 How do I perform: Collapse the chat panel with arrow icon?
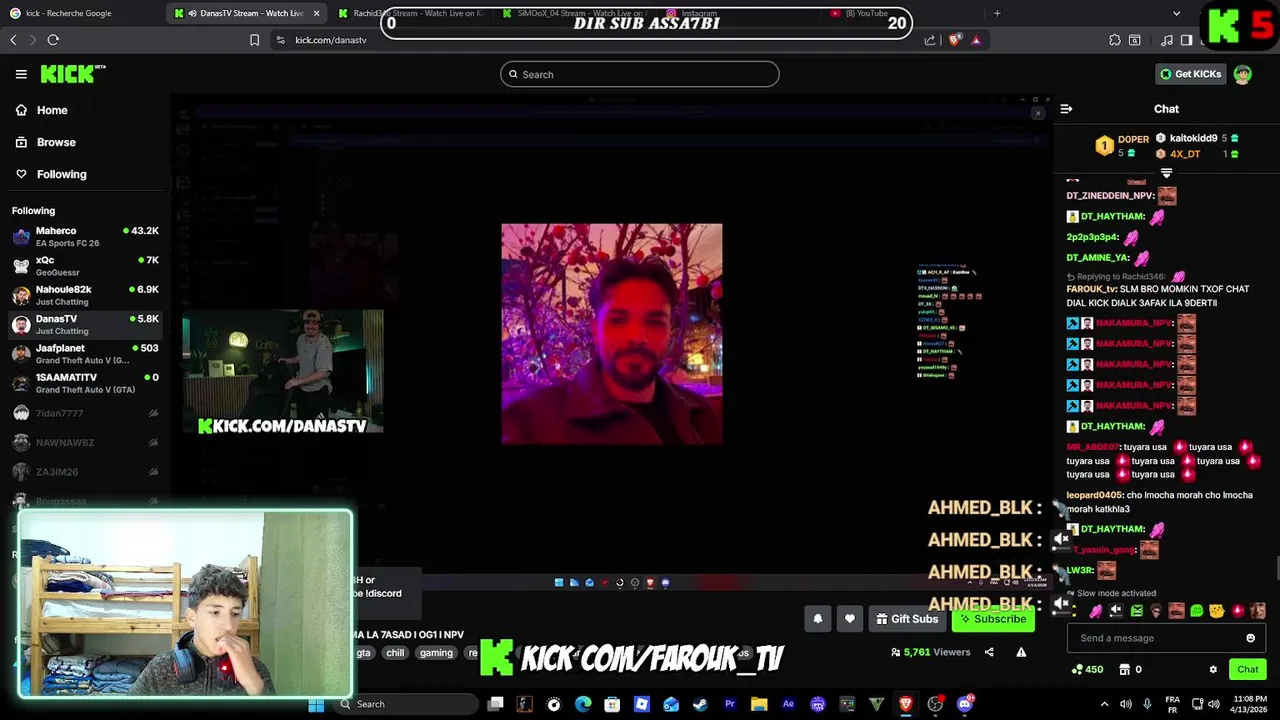click(1066, 109)
